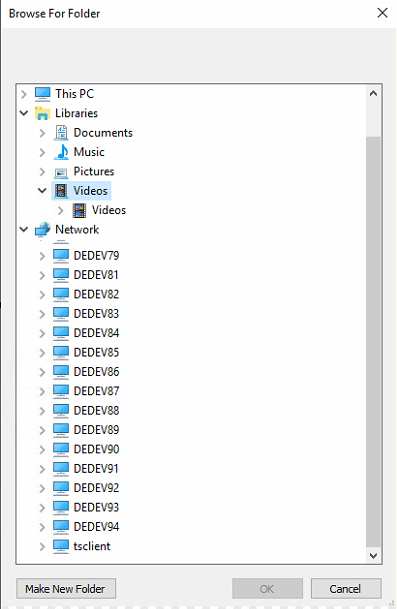
Task: Click the DEDEV86 computer icon
Action: [61, 372]
